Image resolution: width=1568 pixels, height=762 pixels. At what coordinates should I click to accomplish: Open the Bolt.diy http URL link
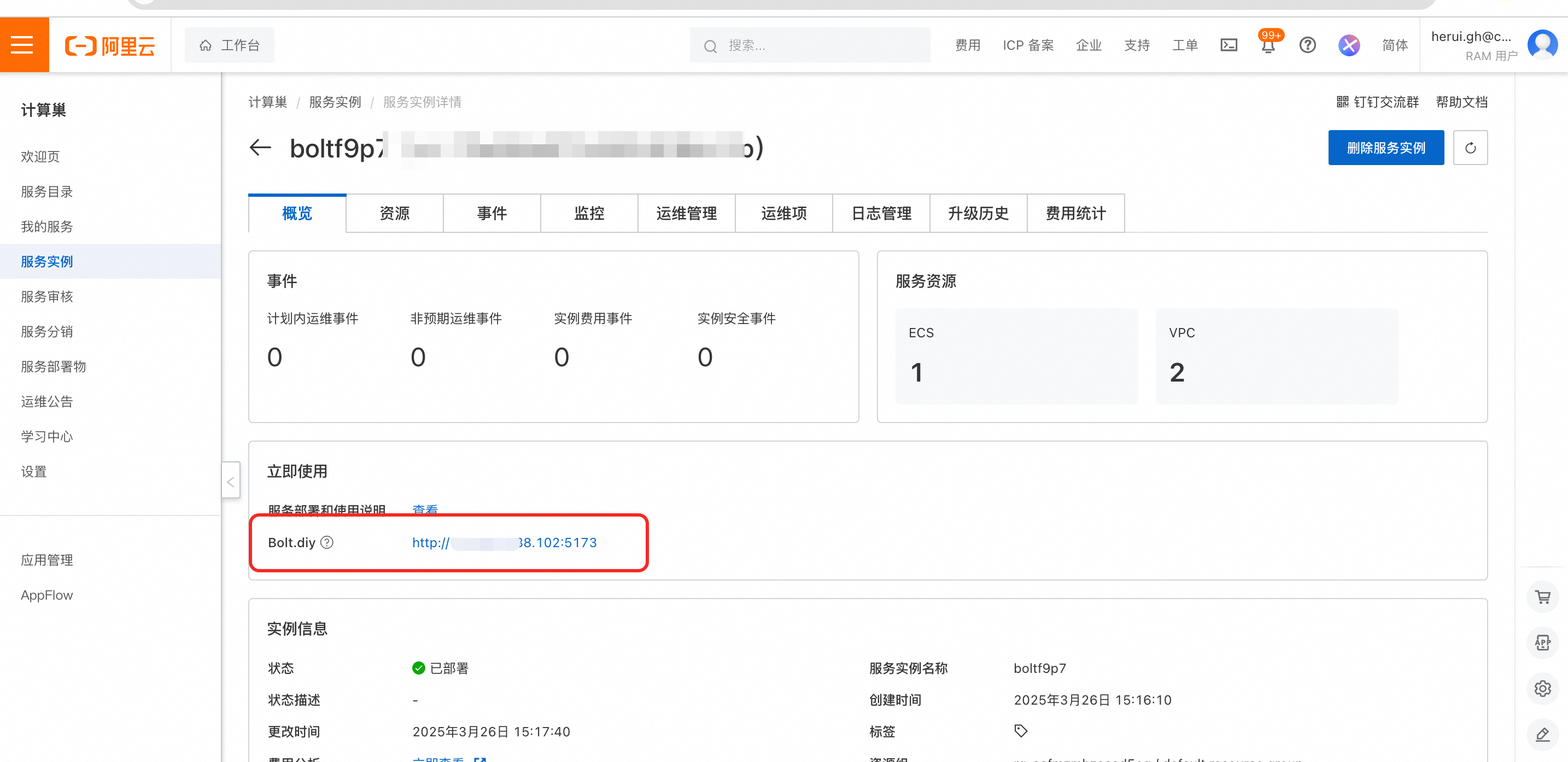coord(504,542)
